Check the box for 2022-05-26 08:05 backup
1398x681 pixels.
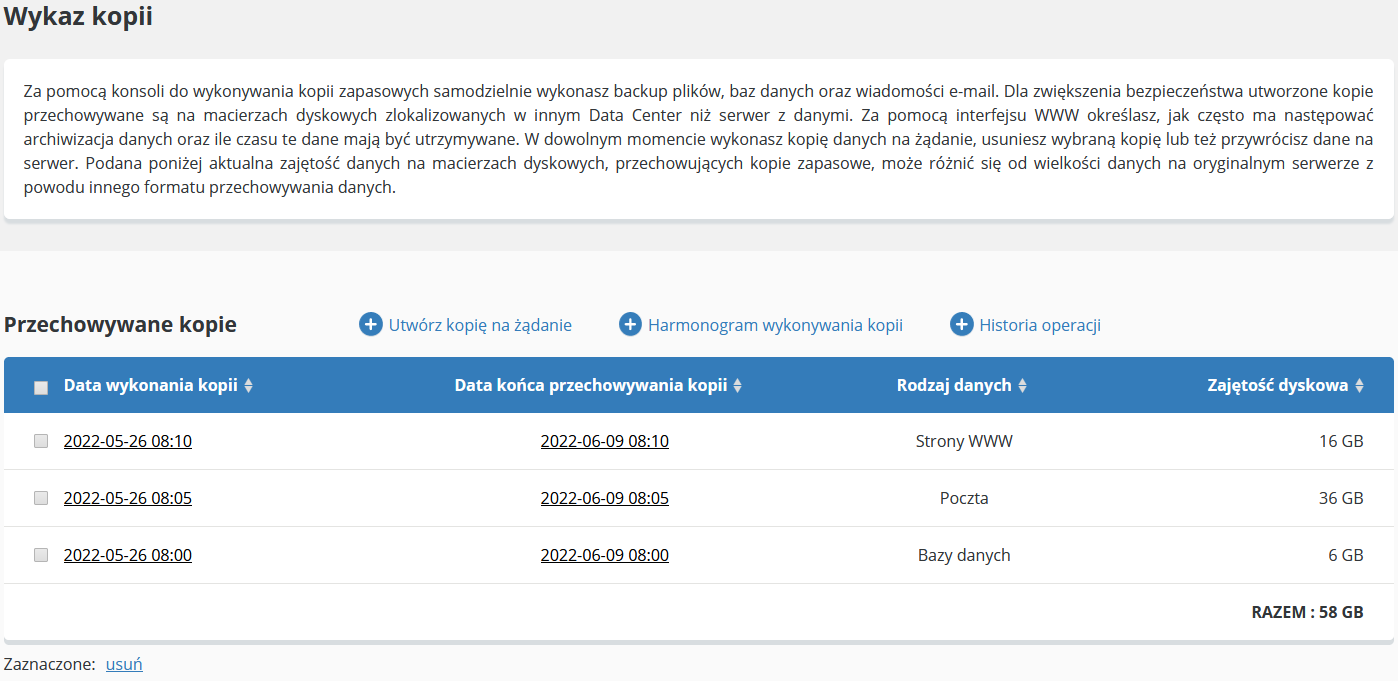coord(41,498)
